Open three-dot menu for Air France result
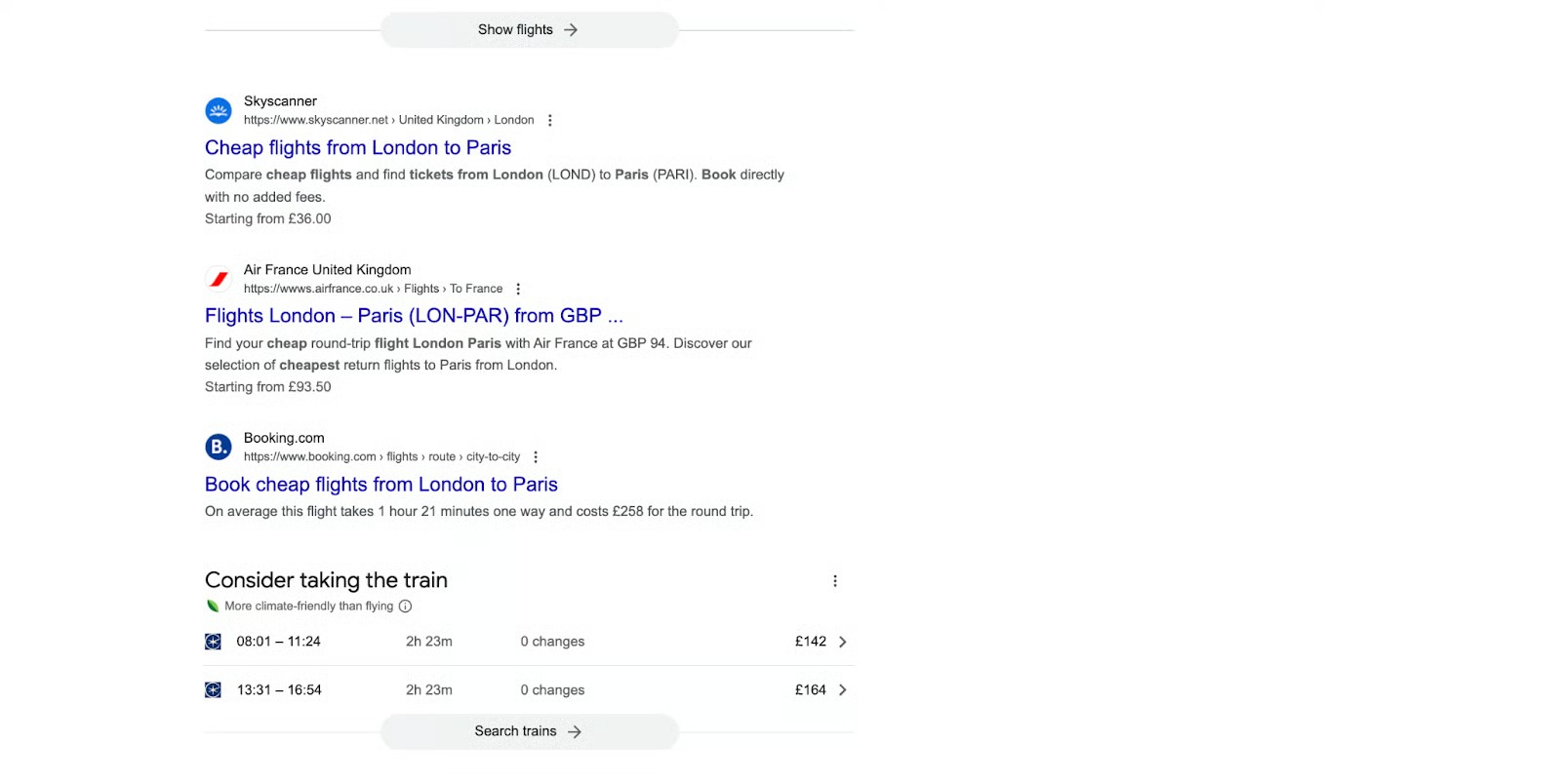This screenshot has width=1561, height=784. (x=518, y=289)
